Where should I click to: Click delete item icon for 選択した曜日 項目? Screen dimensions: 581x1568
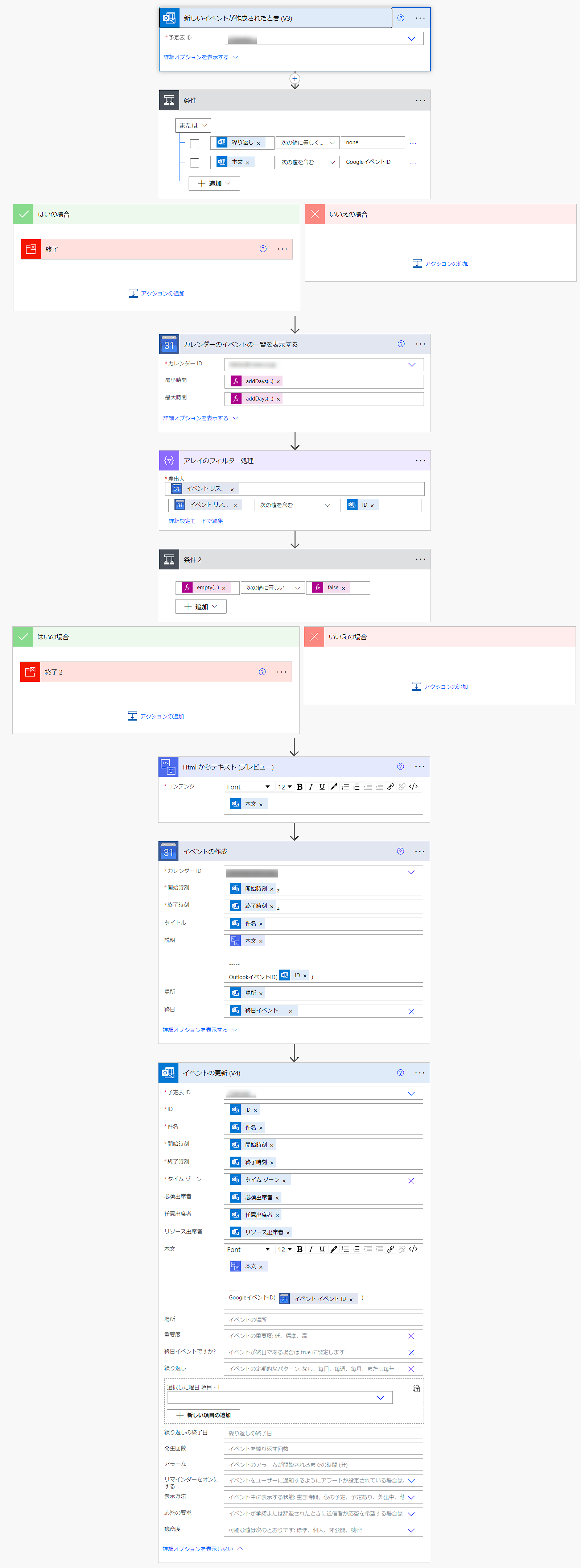pos(416,1389)
